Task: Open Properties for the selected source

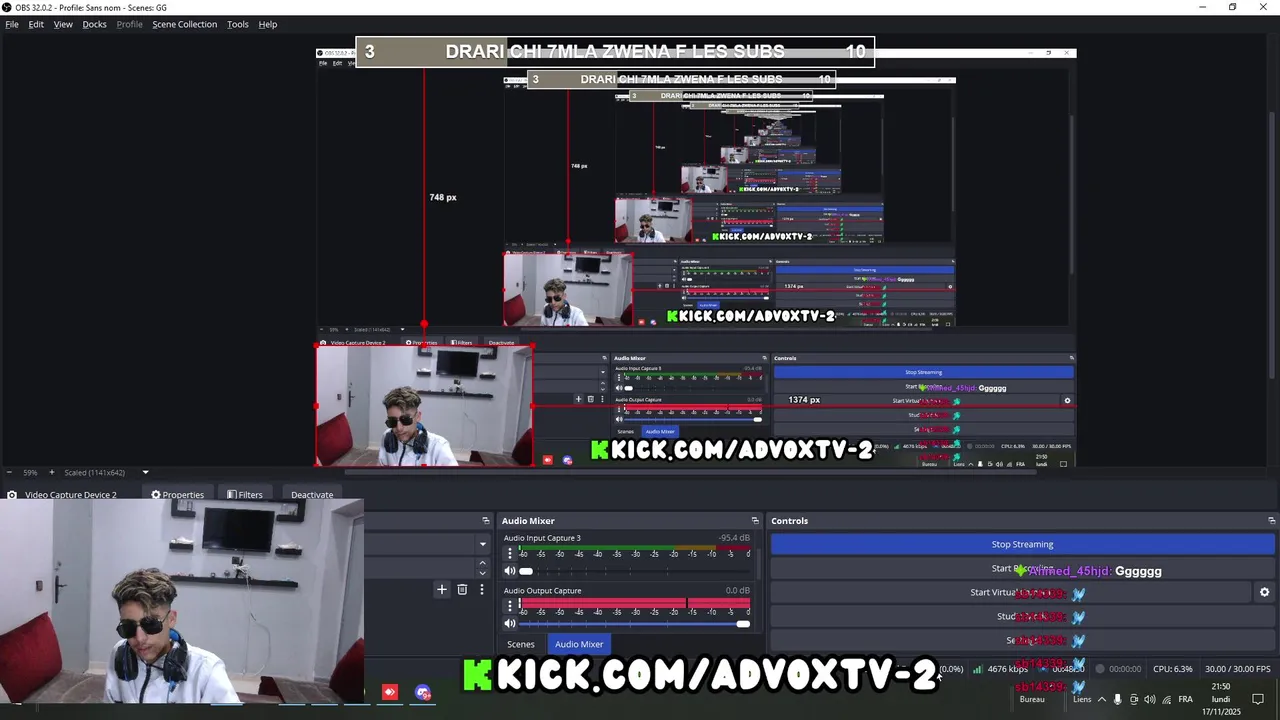Action: (x=178, y=495)
